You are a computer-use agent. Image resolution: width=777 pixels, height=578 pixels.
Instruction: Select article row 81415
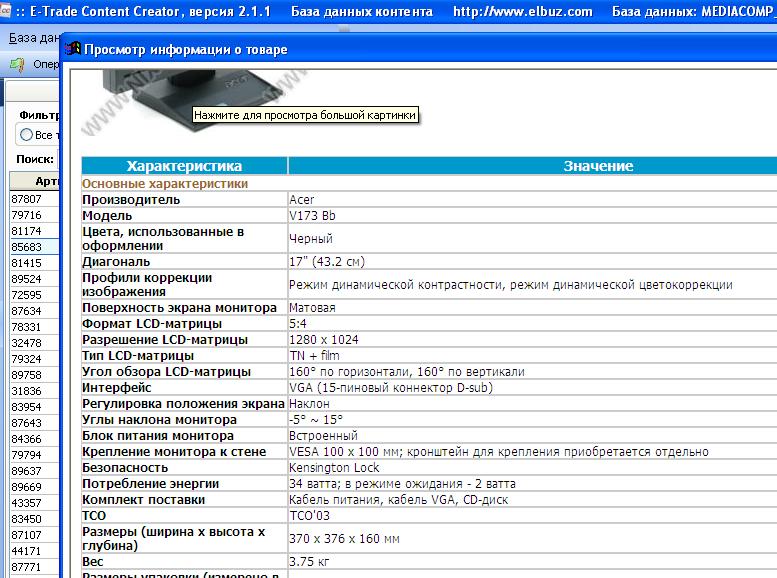[x=34, y=263]
